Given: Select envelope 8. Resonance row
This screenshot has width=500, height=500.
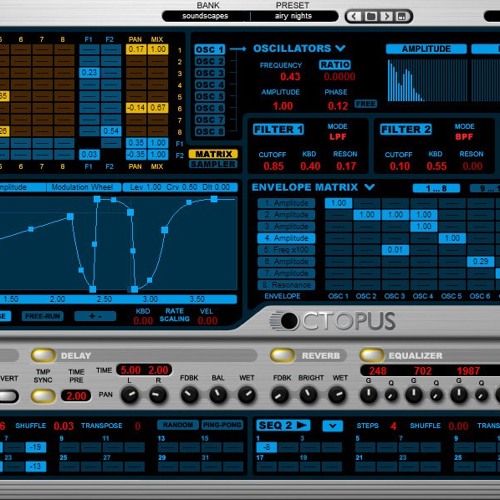Looking at the screenshot, I should point(287,285).
